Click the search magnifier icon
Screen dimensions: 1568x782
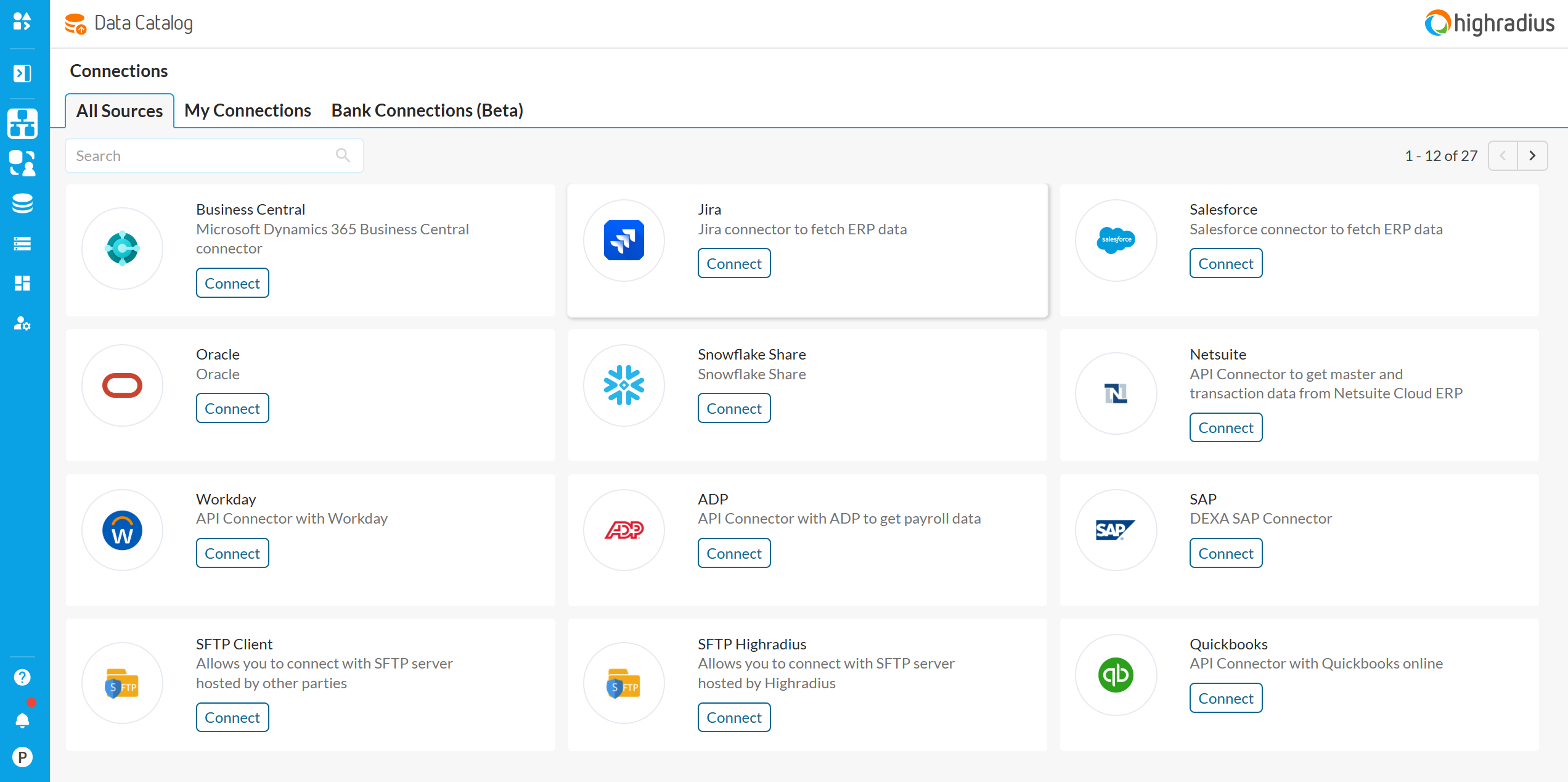coord(343,155)
